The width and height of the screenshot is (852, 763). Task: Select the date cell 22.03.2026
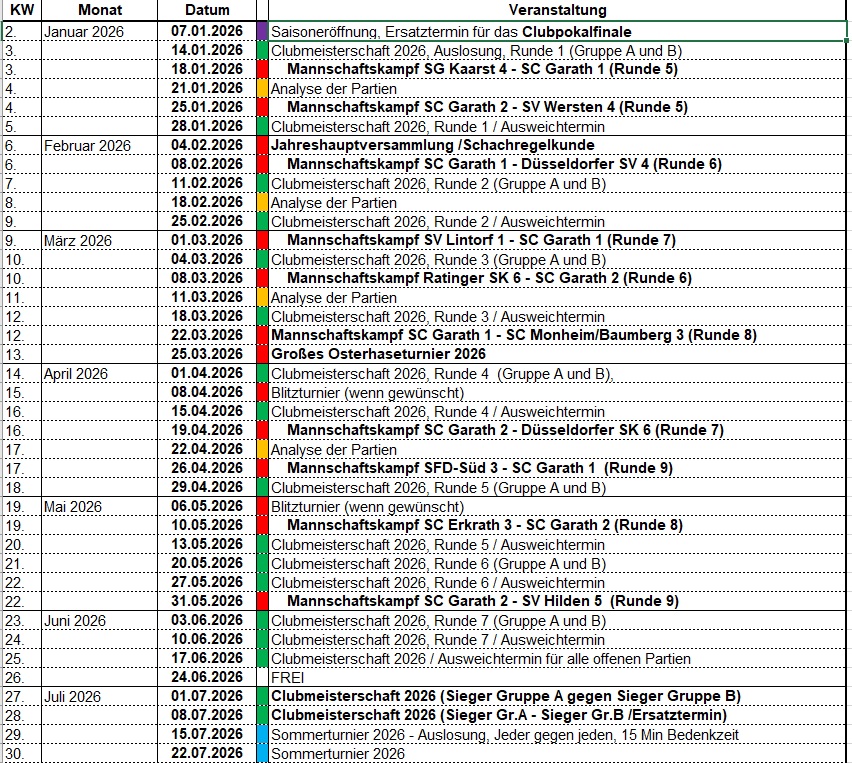point(207,335)
